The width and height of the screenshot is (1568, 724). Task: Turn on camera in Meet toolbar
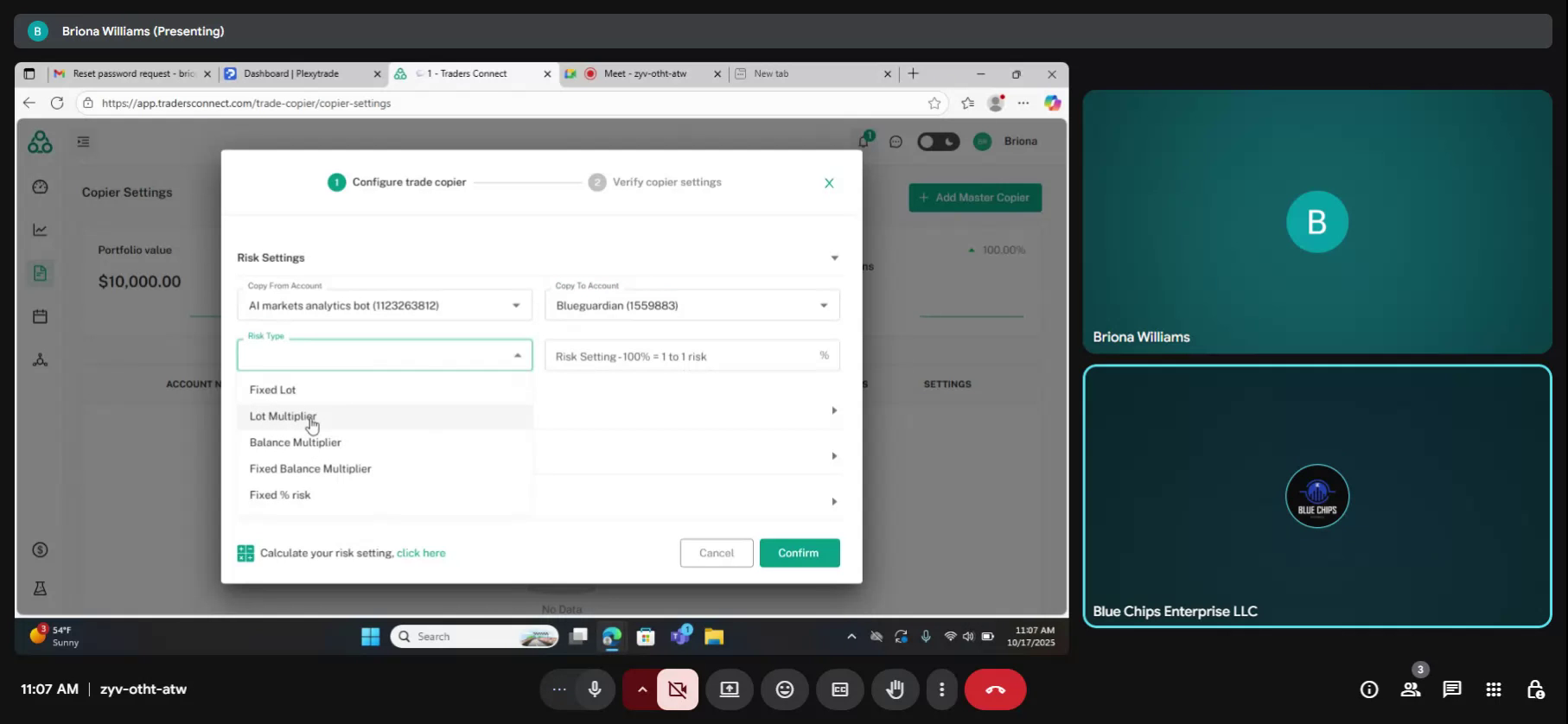tap(678, 689)
